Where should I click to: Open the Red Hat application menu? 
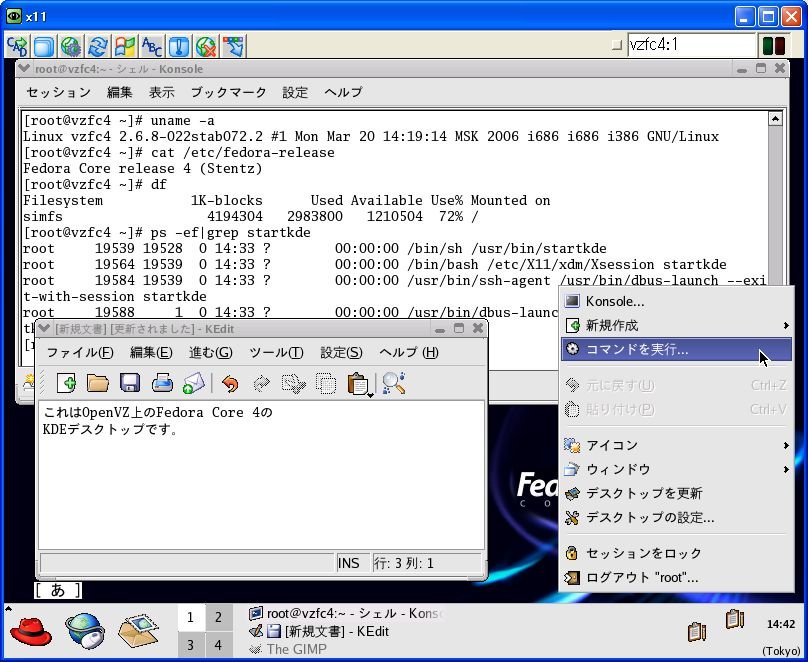[31, 630]
